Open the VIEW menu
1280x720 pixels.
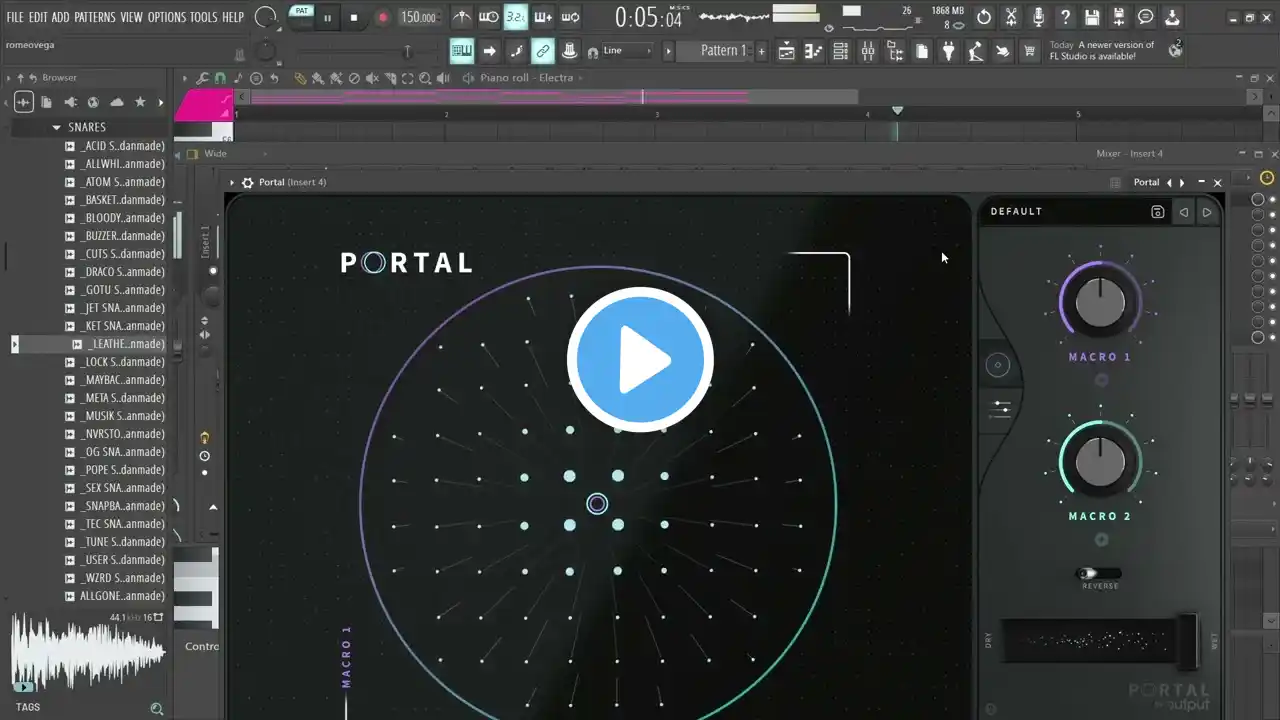click(131, 17)
